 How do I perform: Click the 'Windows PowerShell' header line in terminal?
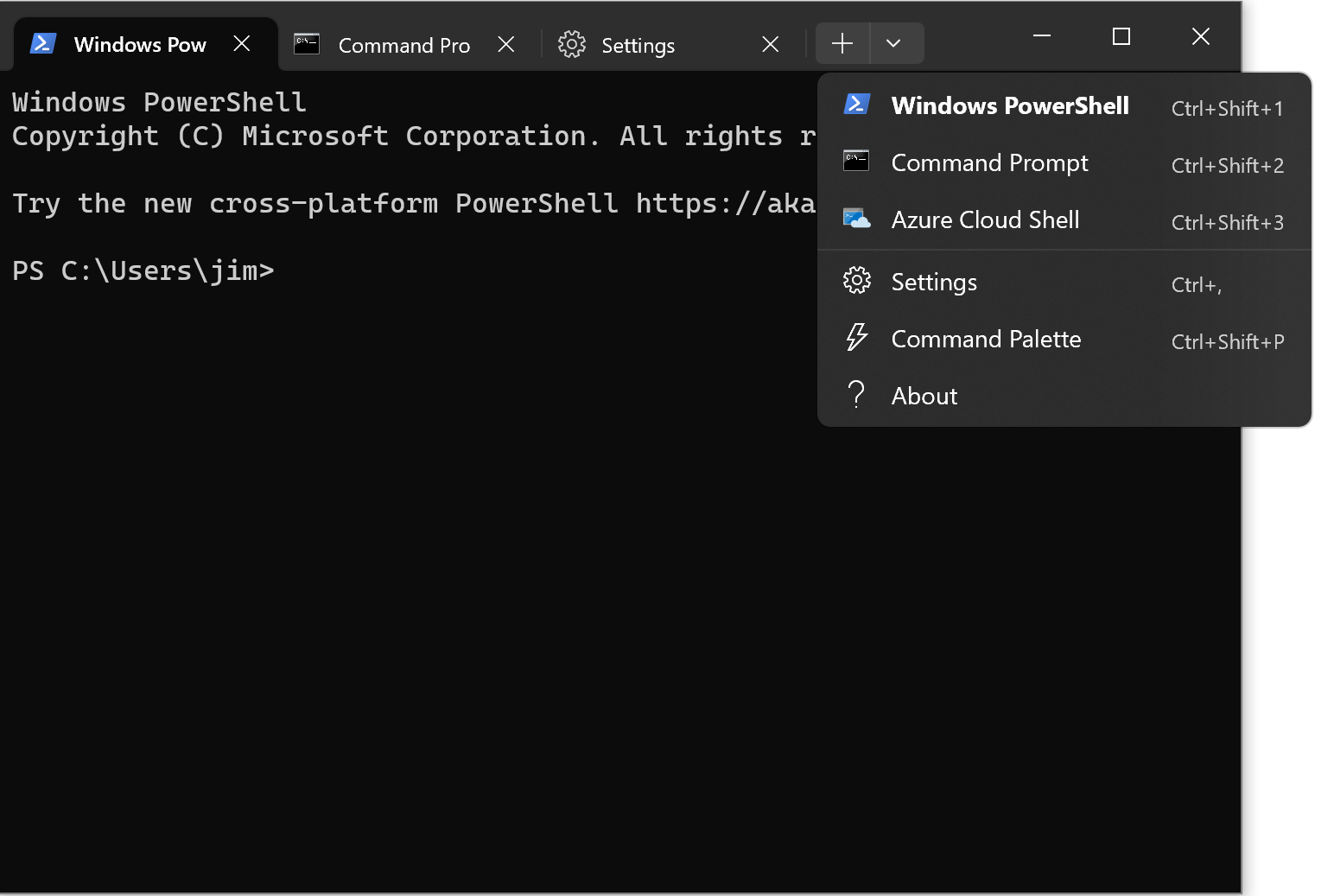coord(159,102)
